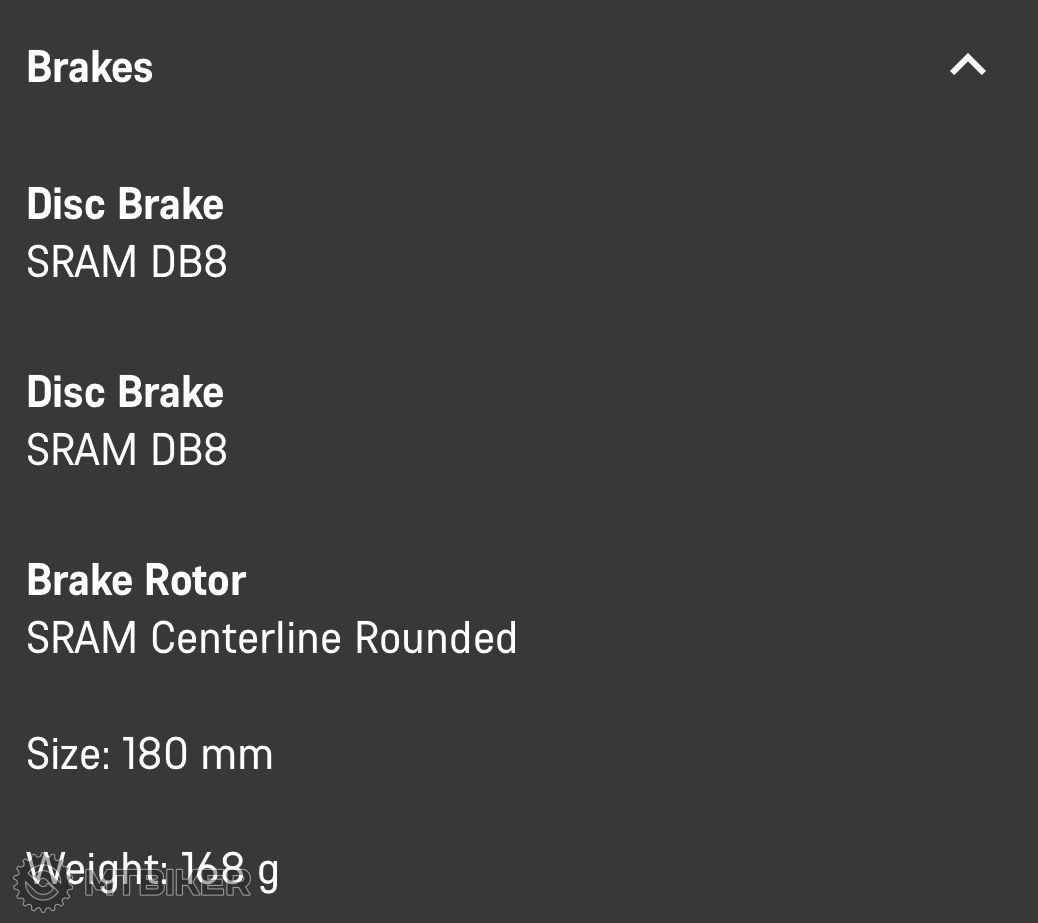The height and width of the screenshot is (923, 1038).
Task: Click "SRAM" in the Brake Rotor value
Action: (82, 638)
